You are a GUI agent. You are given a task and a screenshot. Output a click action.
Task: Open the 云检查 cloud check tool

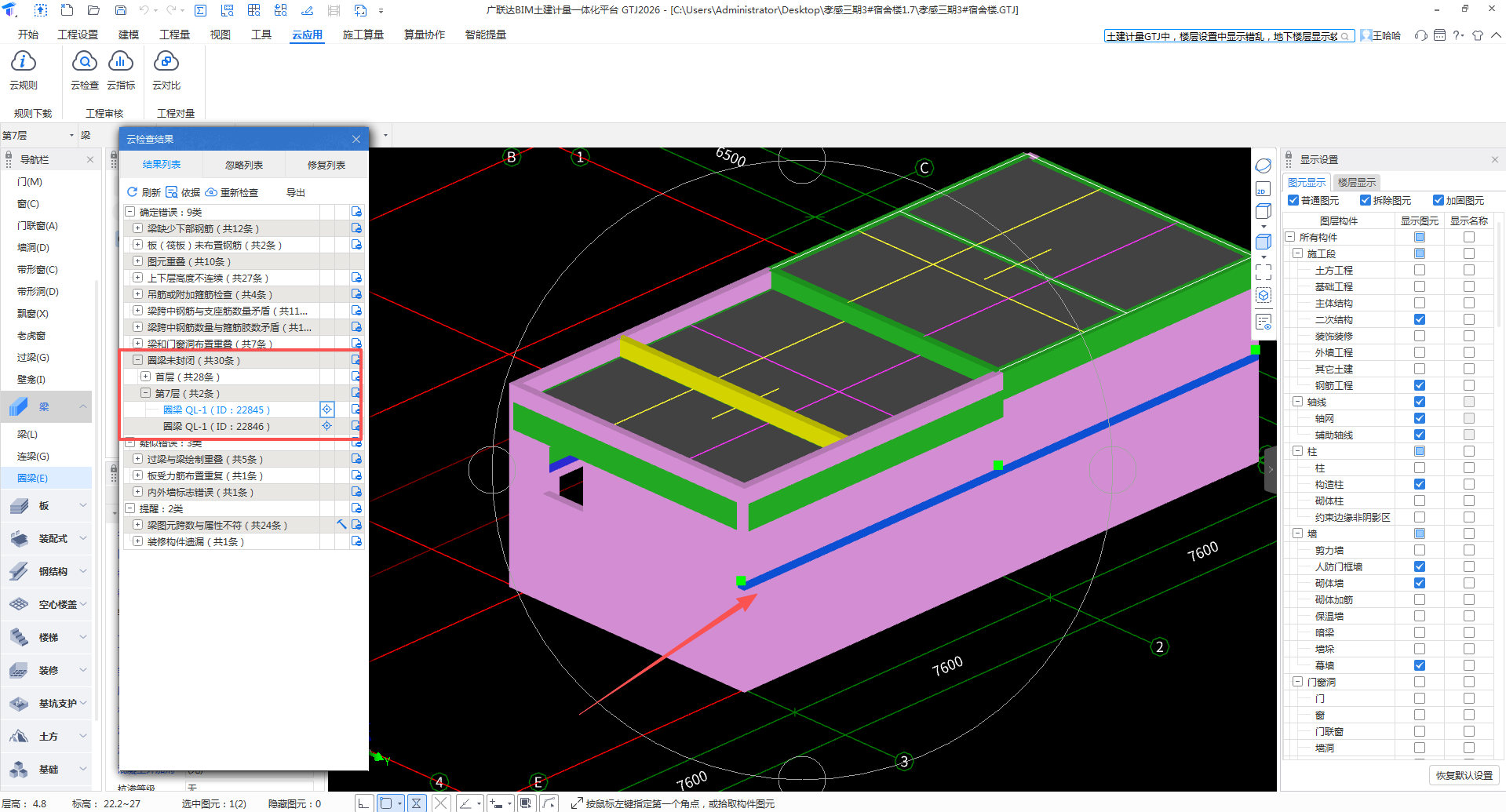point(84,62)
